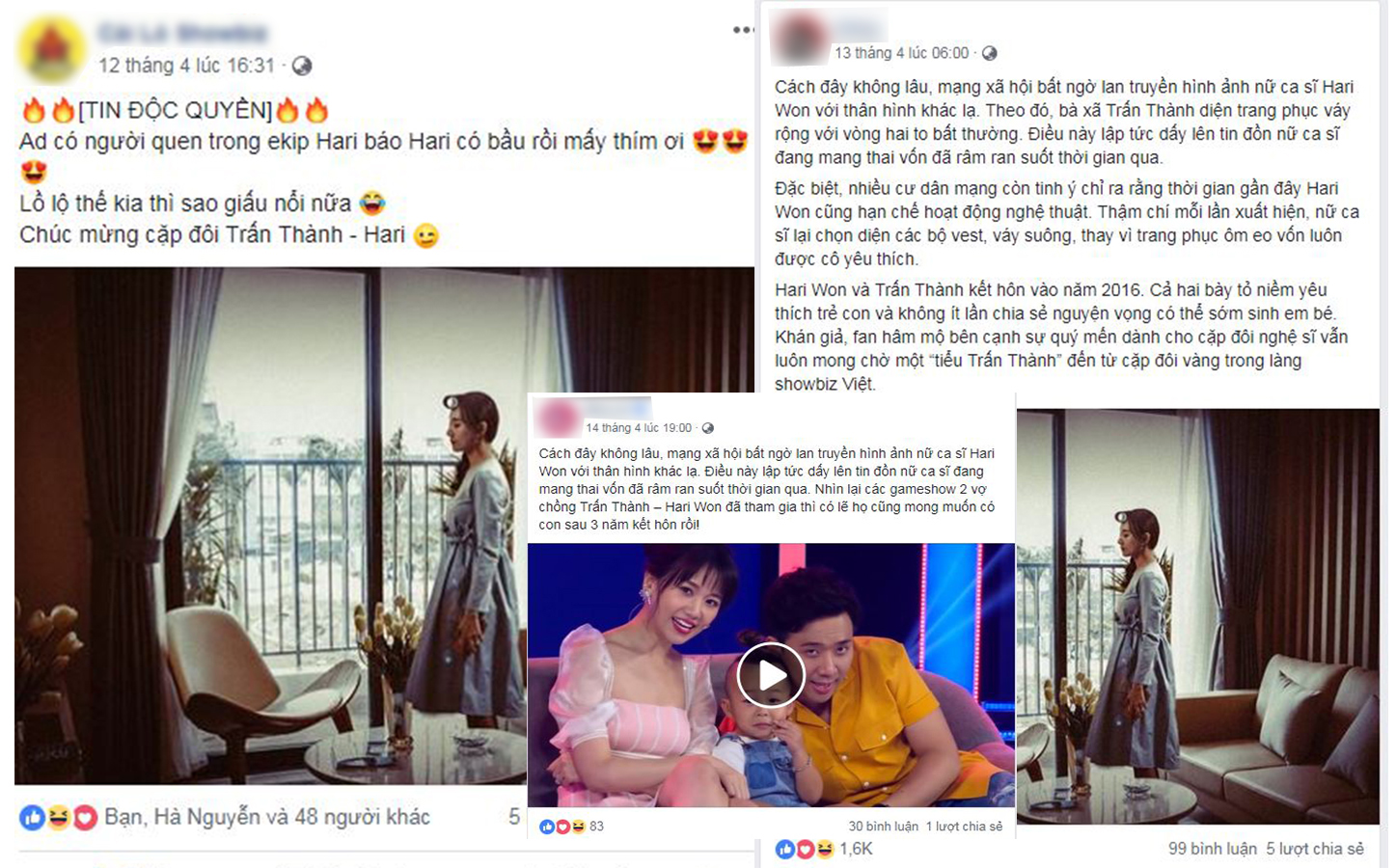The height and width of the screenshot is (868, 1396).
Task: Open 'Bạn, Hà Nguyễn và 48 người khác' list
Action: coord(267,817)
